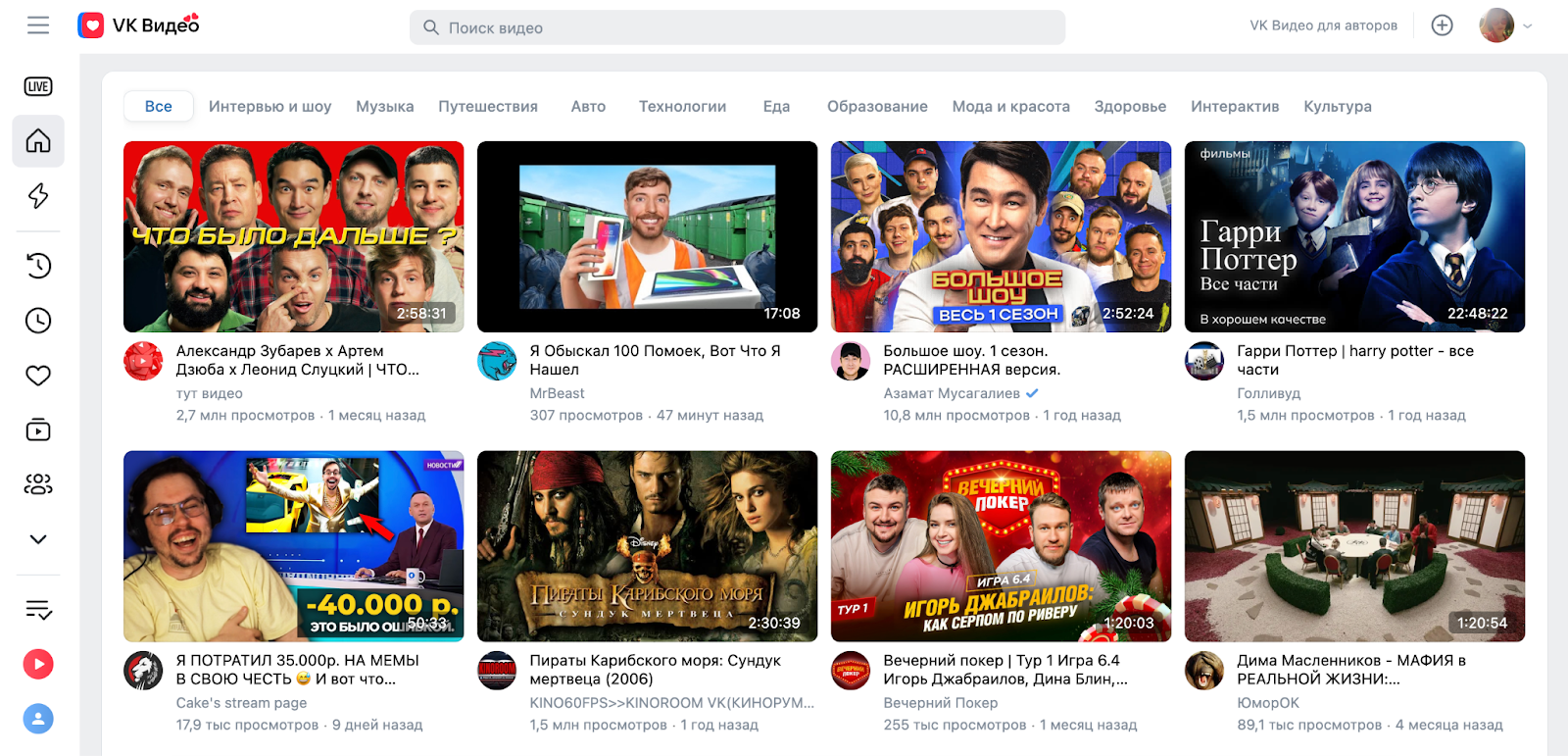This screenshot has width=1568, height=756.
Task: Click the VK Видео logo
Action: [138, 25]
